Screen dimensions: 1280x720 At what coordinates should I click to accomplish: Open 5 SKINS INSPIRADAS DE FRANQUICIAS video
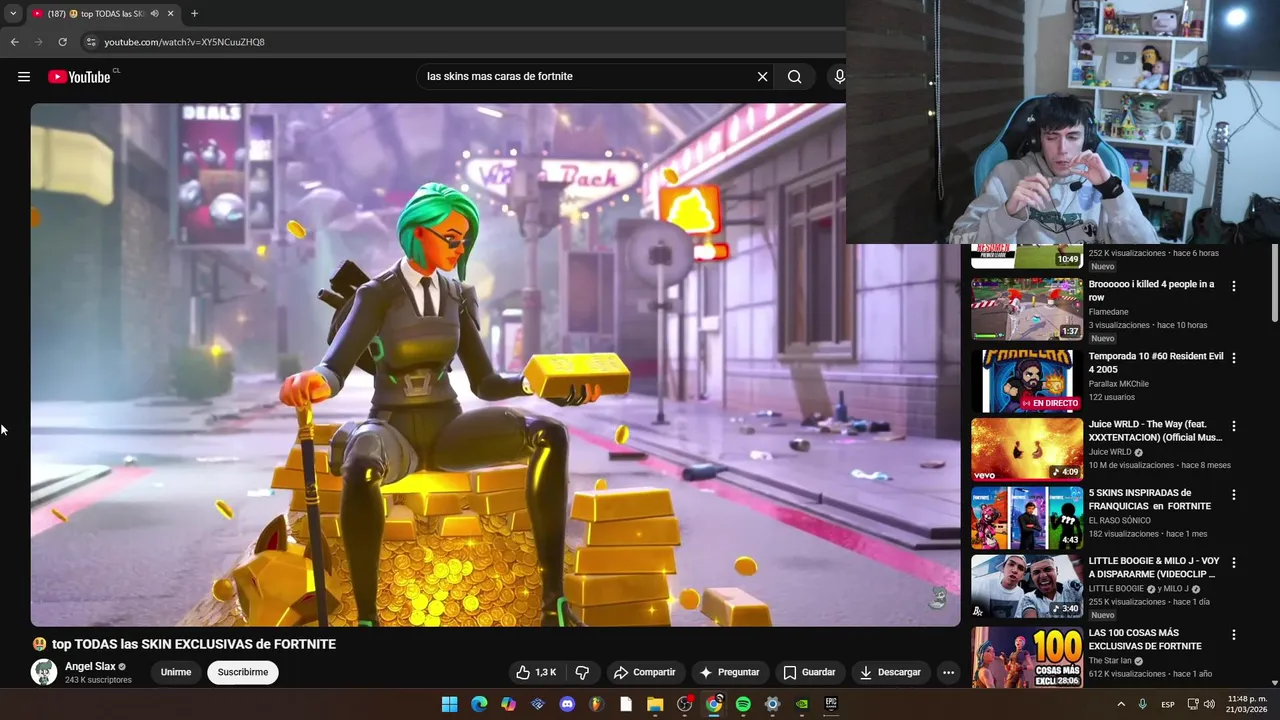click(x=1150, y=499)
